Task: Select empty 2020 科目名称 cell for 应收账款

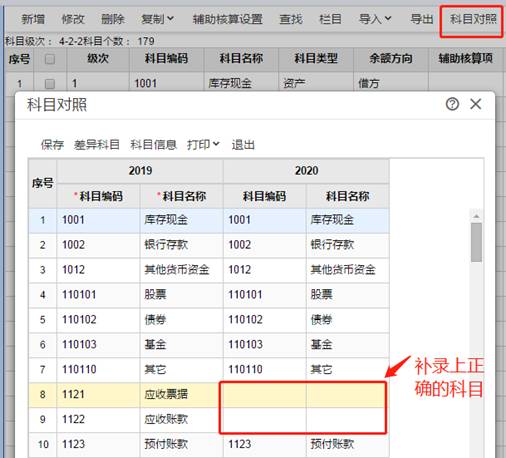Action: [347, 420]
